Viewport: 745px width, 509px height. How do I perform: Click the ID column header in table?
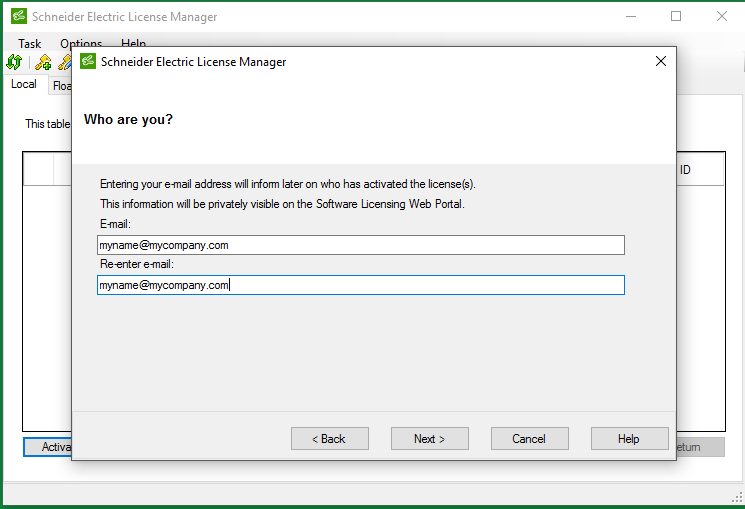pos(700,170)
